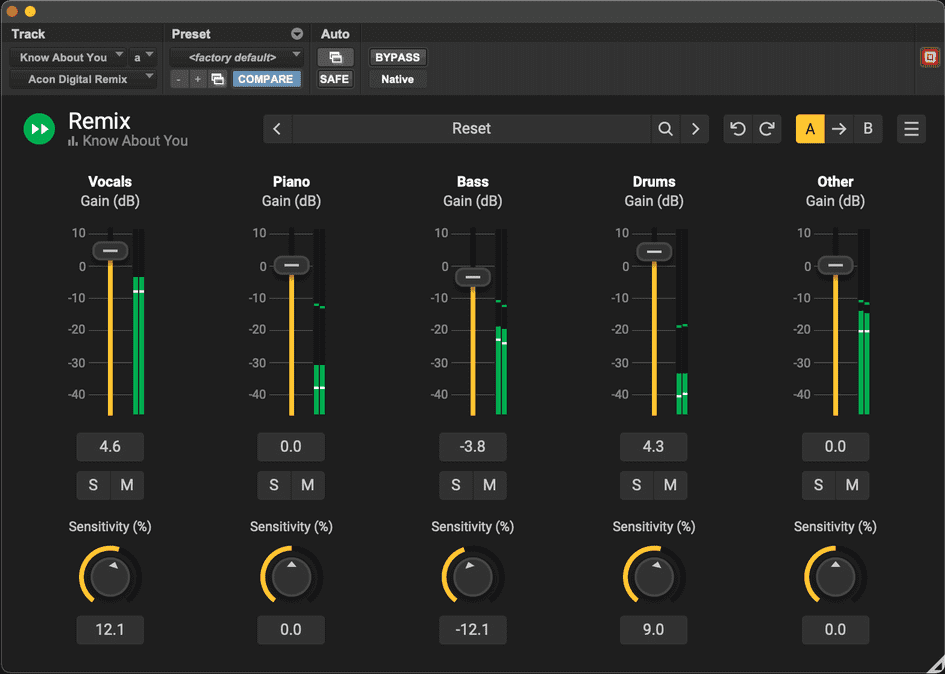Image resolution: width=945 pixels, height=674 pixels.
Task: Mute the Drums stem
Action: click(670, 485)
